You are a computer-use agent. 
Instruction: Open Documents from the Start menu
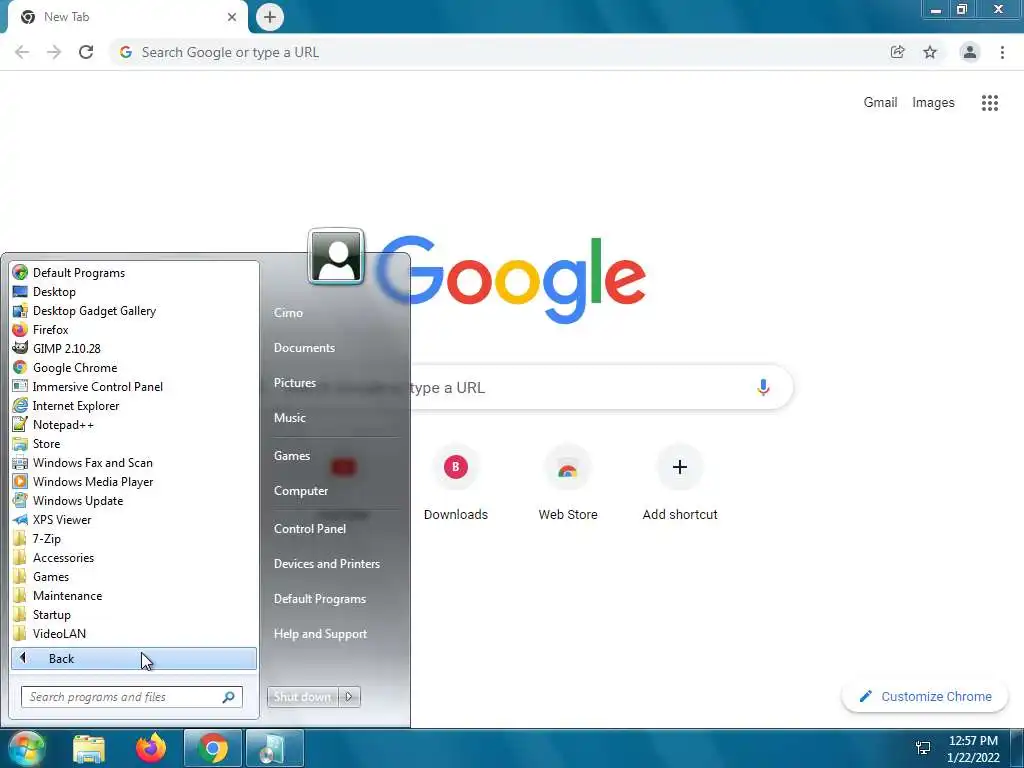pos(304,347)
